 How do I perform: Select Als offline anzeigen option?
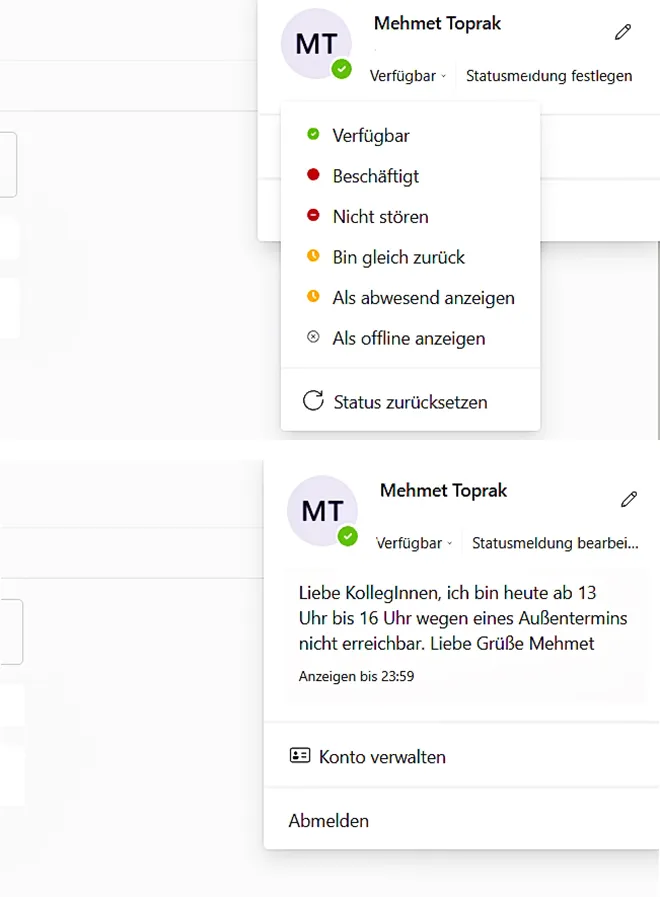pos(408,338)
